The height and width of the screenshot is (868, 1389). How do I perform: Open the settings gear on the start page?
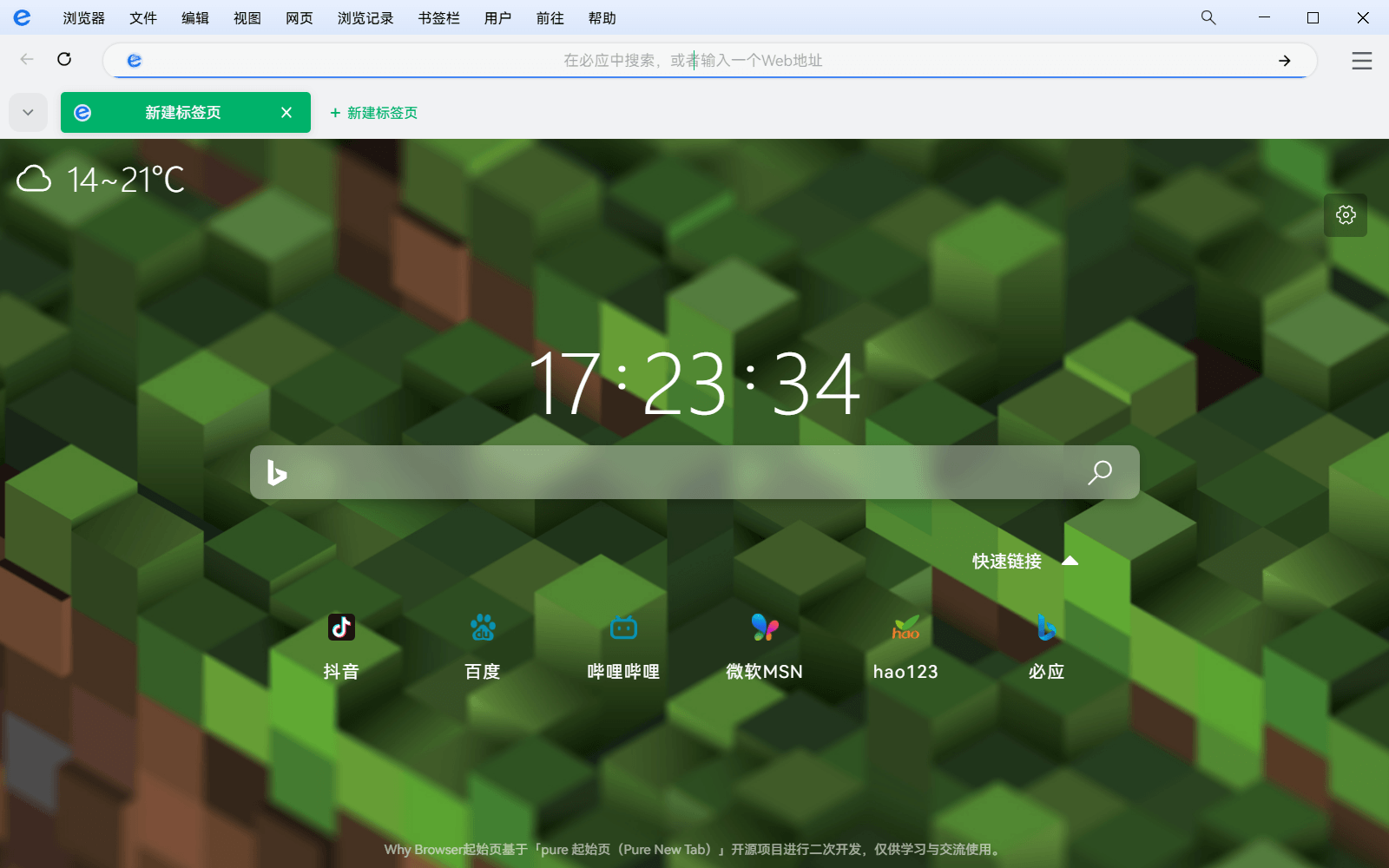[1345, 214]
